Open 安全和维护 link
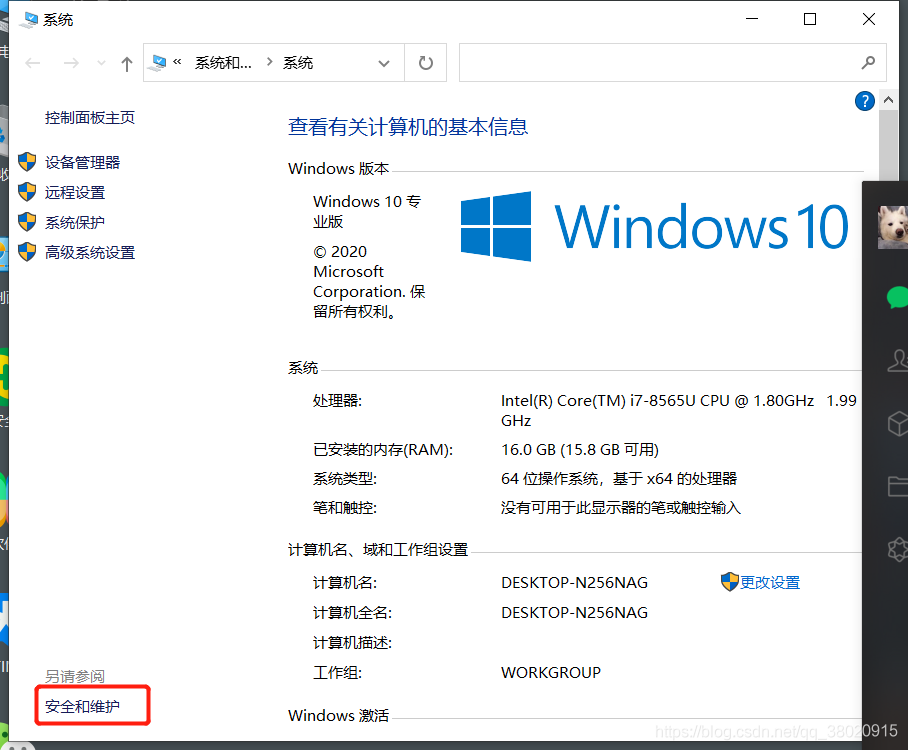The width and height of the screenshot is (908, 750). coord(82,706)
